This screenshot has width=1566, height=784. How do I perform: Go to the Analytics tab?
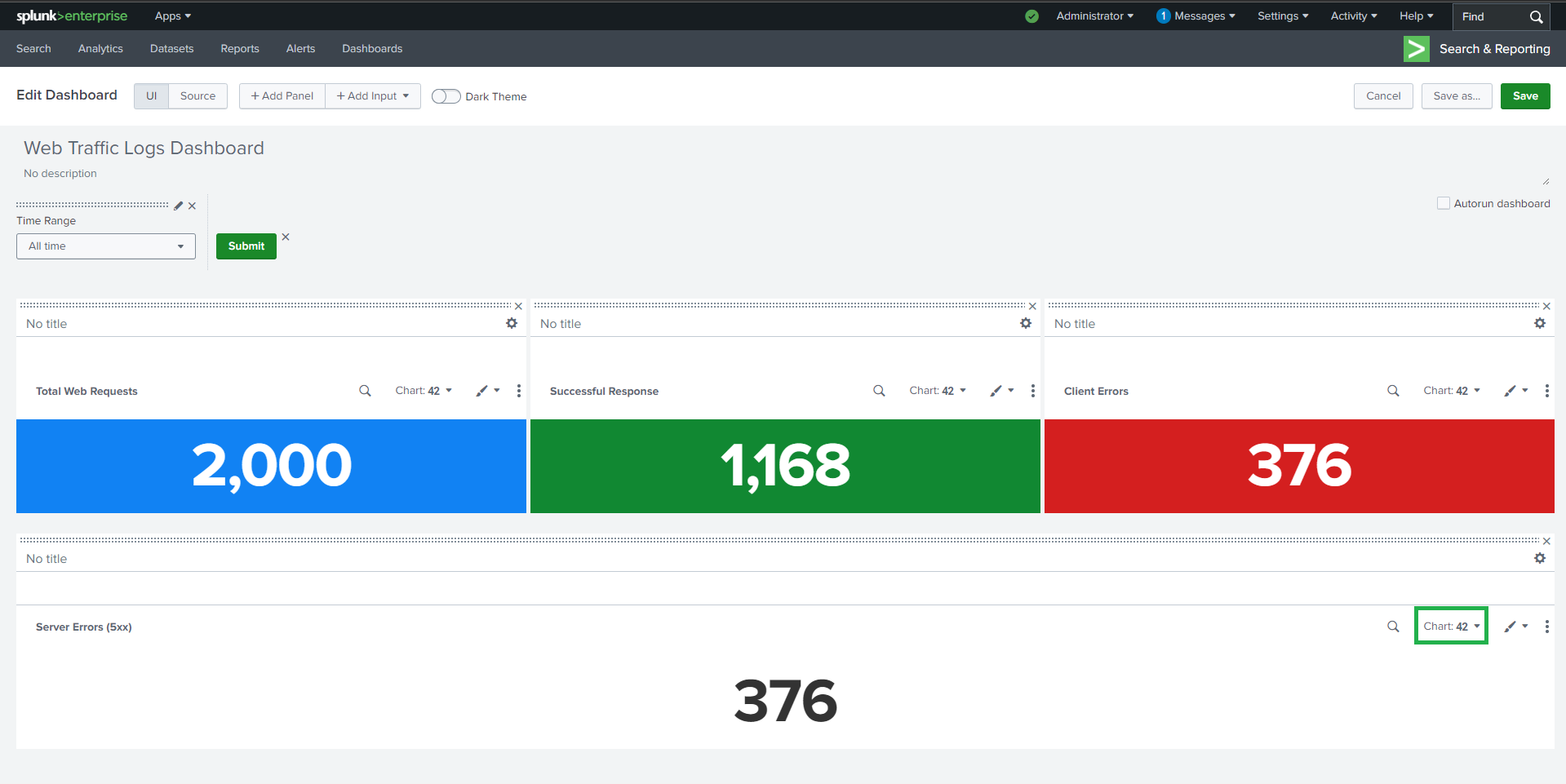(x=100, y=49)
